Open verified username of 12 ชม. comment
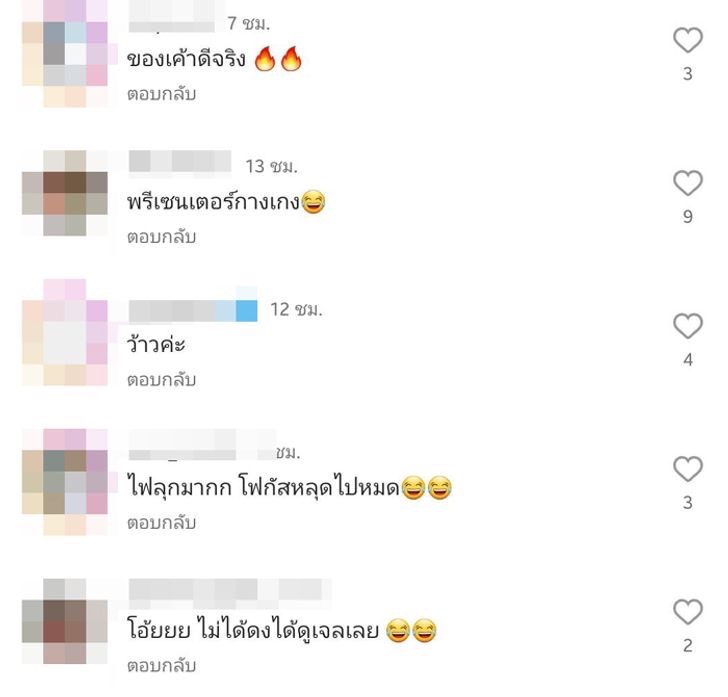Screen dimensions: 728x697 (193, 310)
